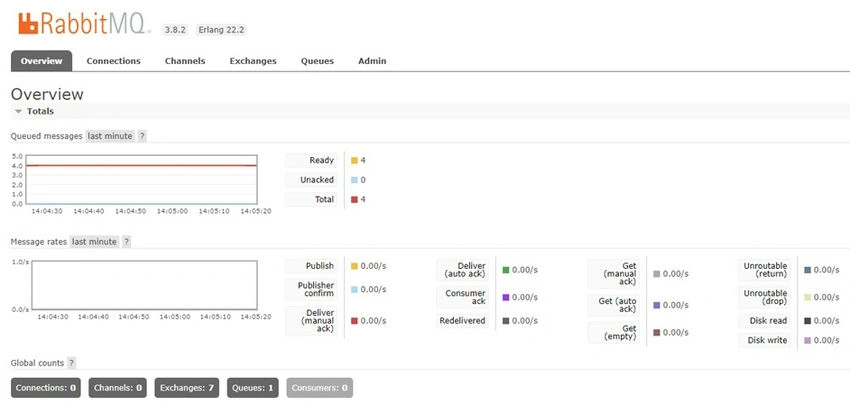Click the Message rates chart
Image resolution: width=850 pixels, height=405 pixels.
(x=144, y=285)
